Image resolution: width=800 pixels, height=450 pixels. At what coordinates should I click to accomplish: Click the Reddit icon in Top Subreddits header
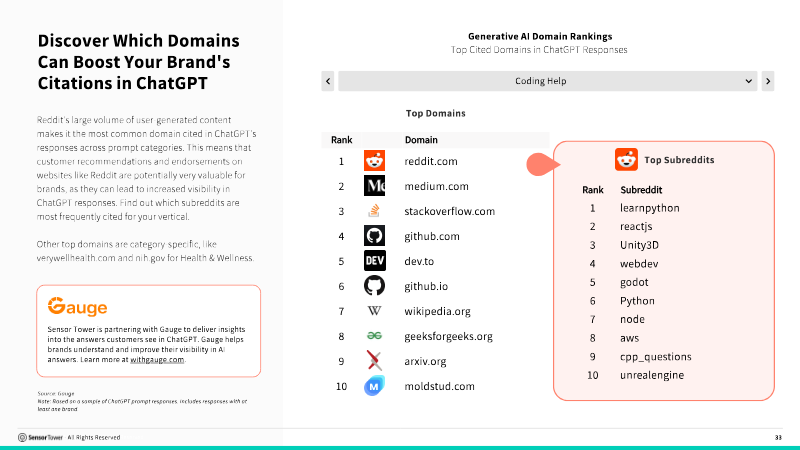tap(626, 160)
